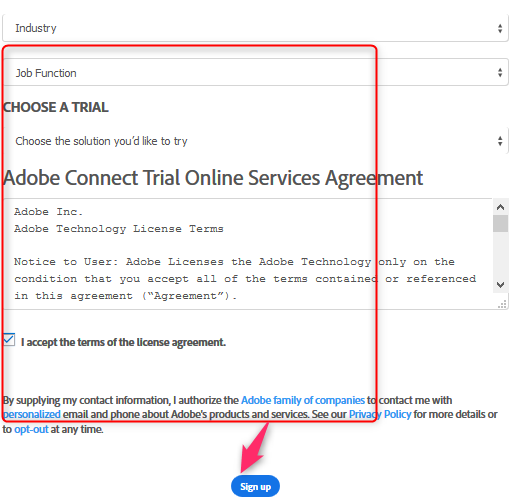Open the Industry dropdown

[x=255, y=28]
